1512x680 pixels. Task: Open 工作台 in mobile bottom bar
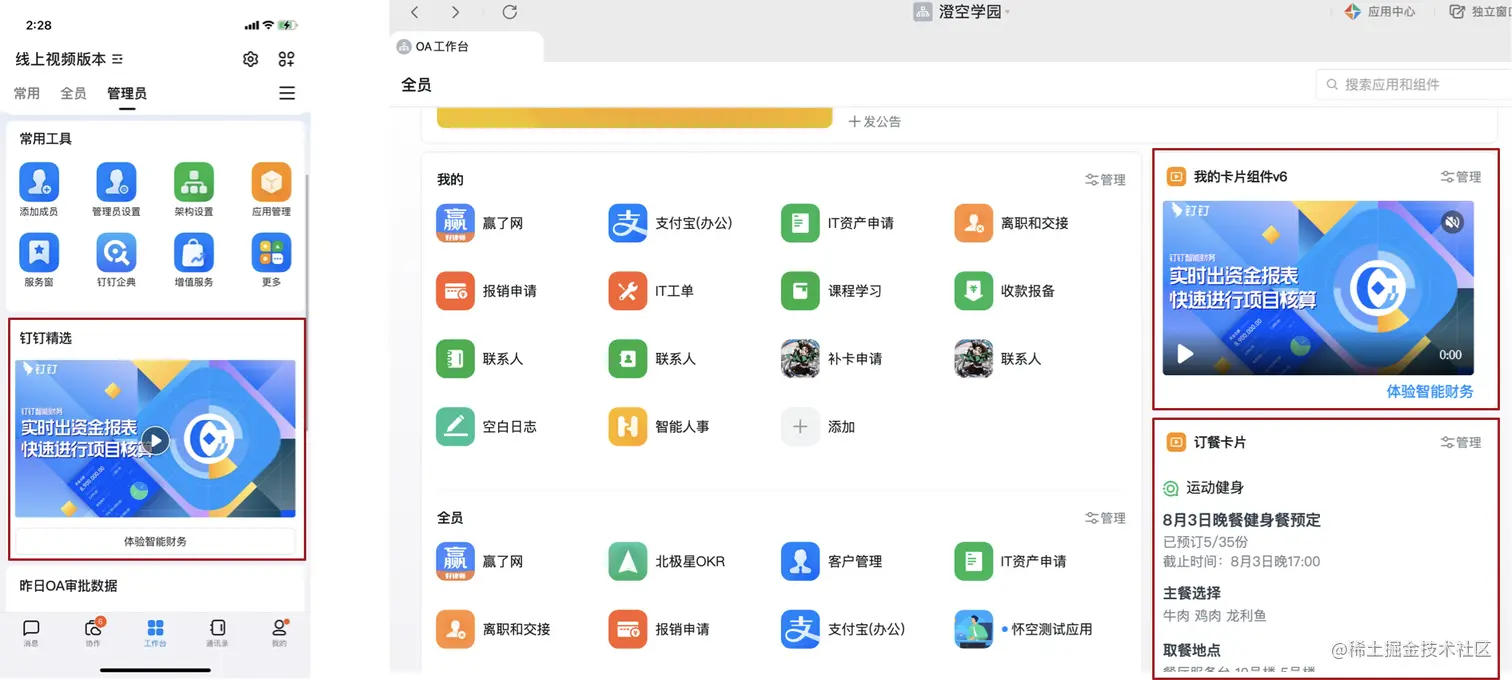pyautogui.click(x=155, y=633)
